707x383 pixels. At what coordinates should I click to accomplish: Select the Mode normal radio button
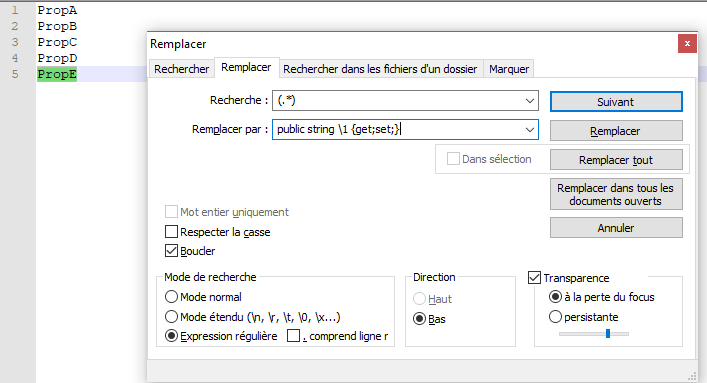point(171,297)
